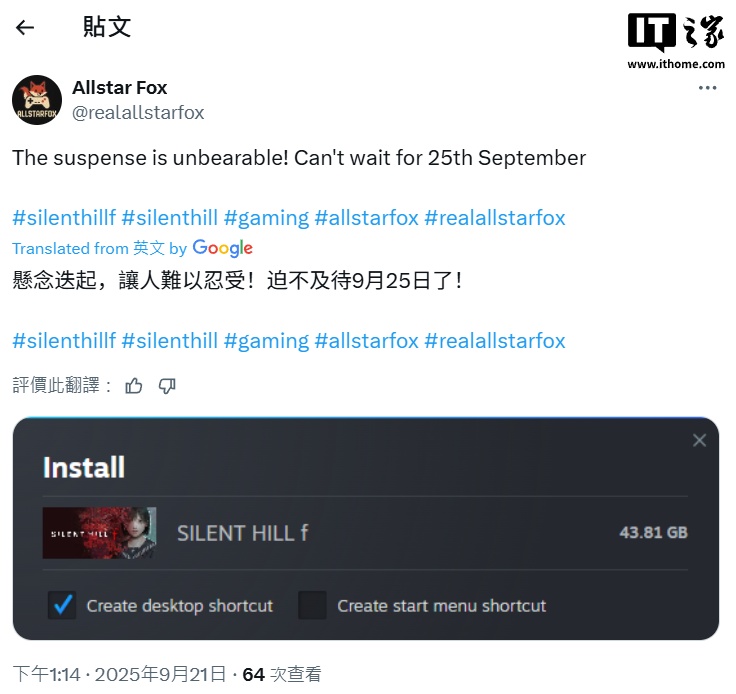Rate translation with thumbs up
The height and width of the screenshot is (694, 736).
click(x=134, y=386)
